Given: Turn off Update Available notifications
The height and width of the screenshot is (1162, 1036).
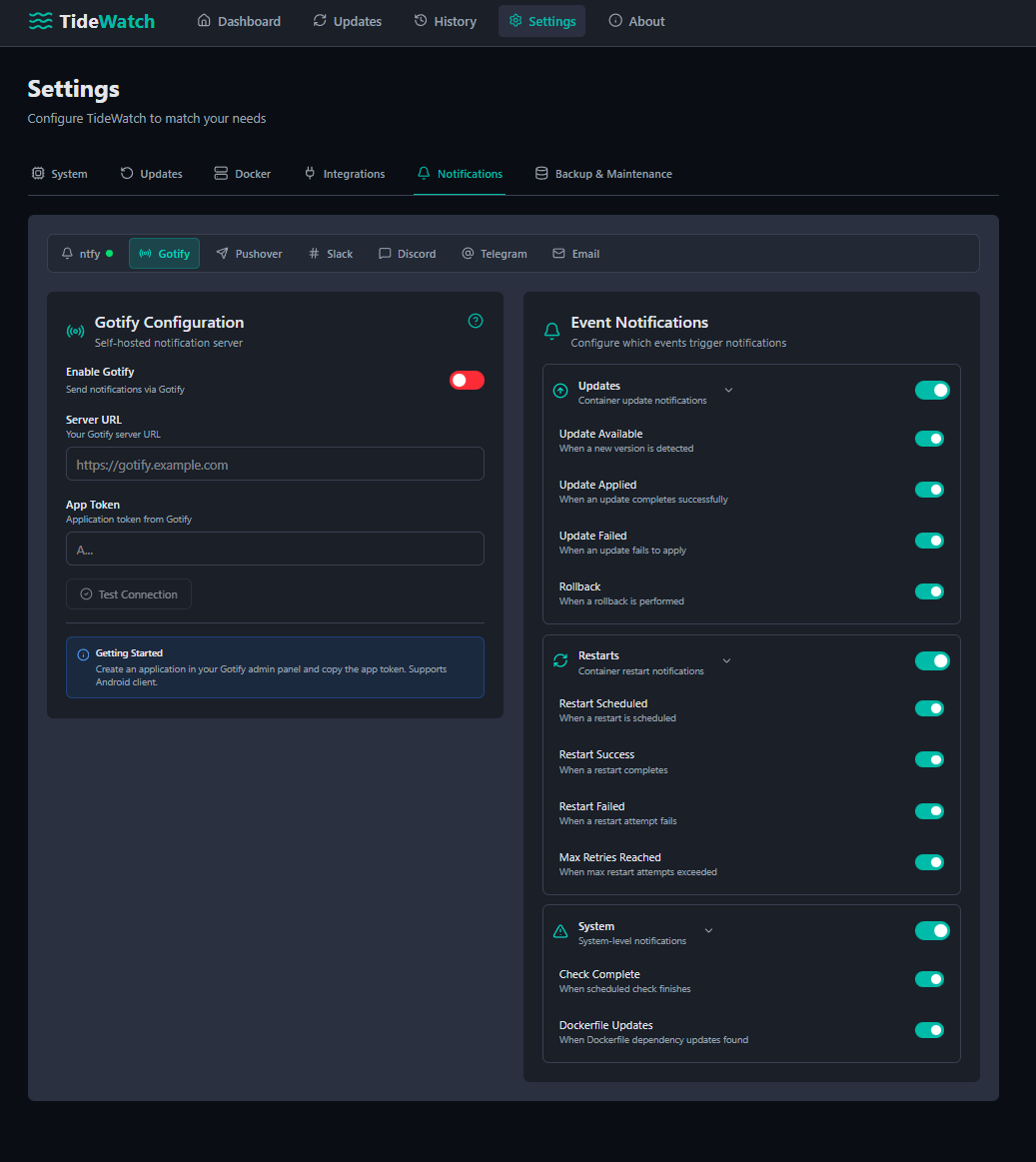Looking at the screenshot, I should click(x=929, y=439).
